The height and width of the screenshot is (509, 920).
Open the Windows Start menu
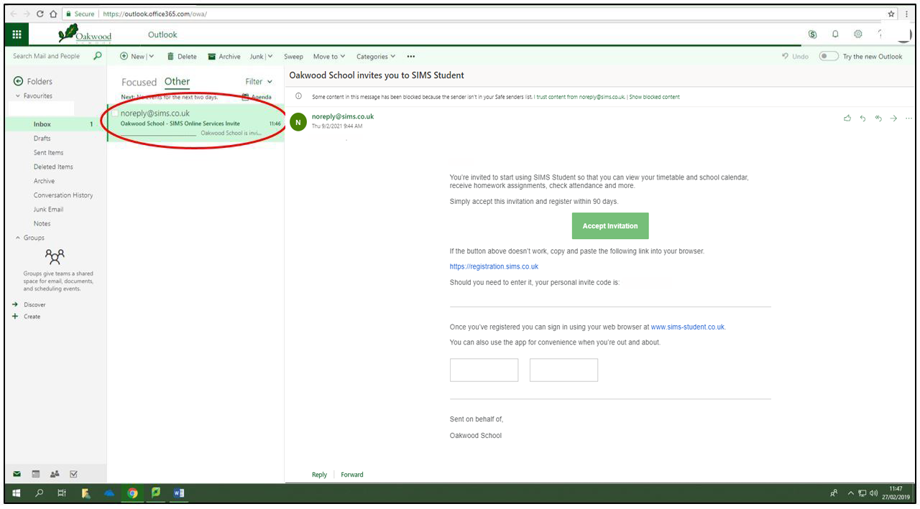(x=16, y=493)
